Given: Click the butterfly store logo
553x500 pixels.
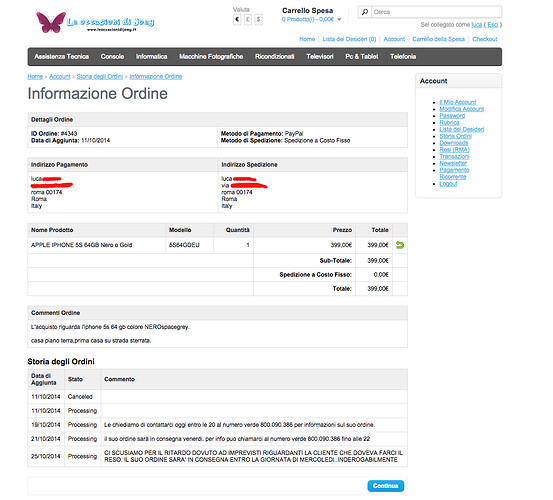Looking at the screenshot, I should click(x=95, y=22).
